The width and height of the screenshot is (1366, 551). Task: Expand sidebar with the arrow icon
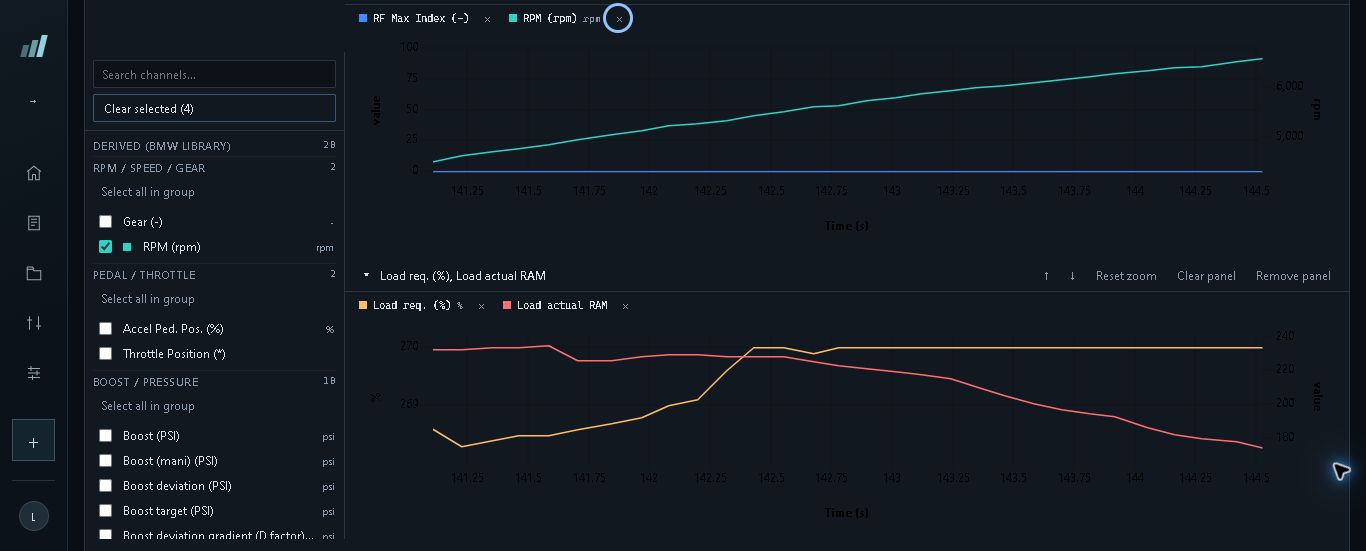(x=33, y=101)
